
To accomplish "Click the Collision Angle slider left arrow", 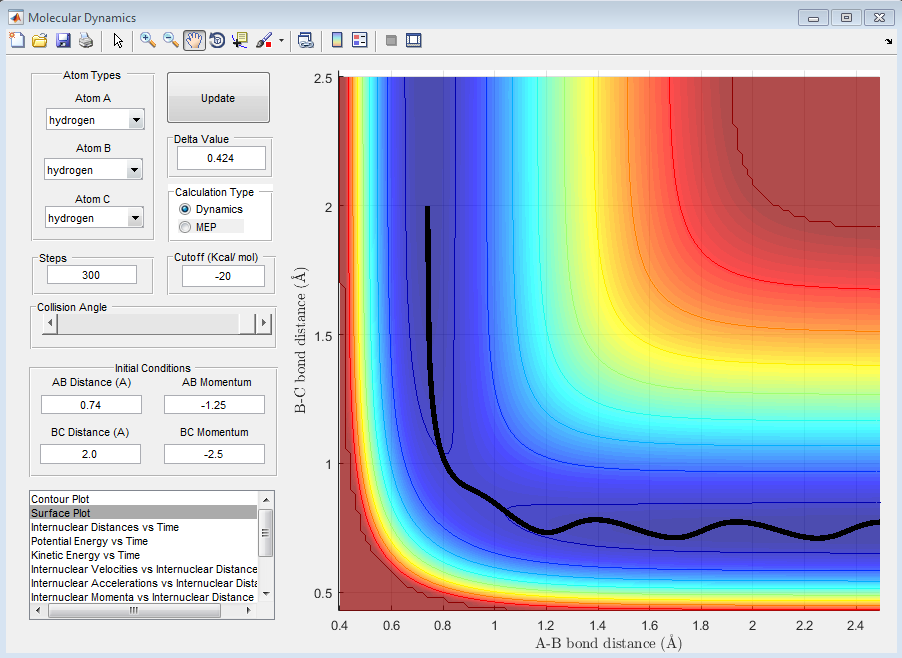I will click(x=50, y=323).
